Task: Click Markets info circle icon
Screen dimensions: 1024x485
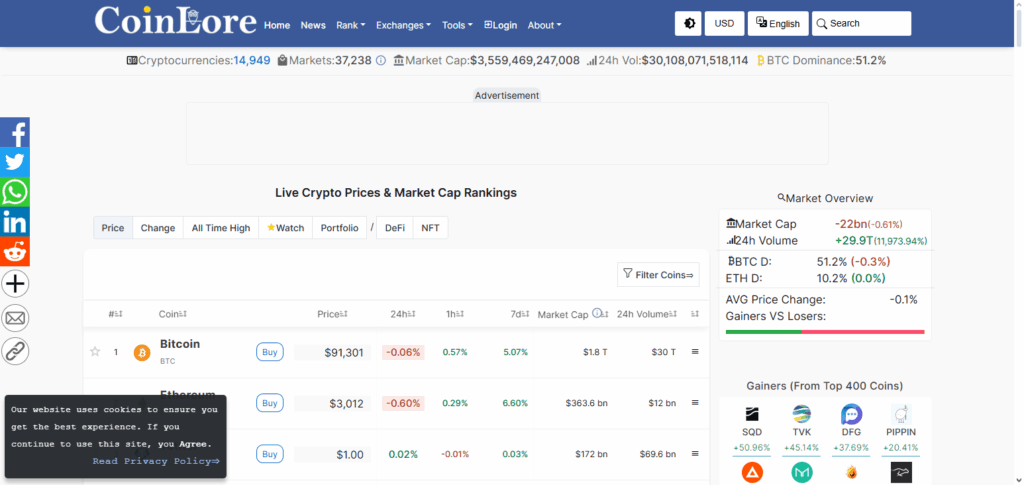Action: 381,61
